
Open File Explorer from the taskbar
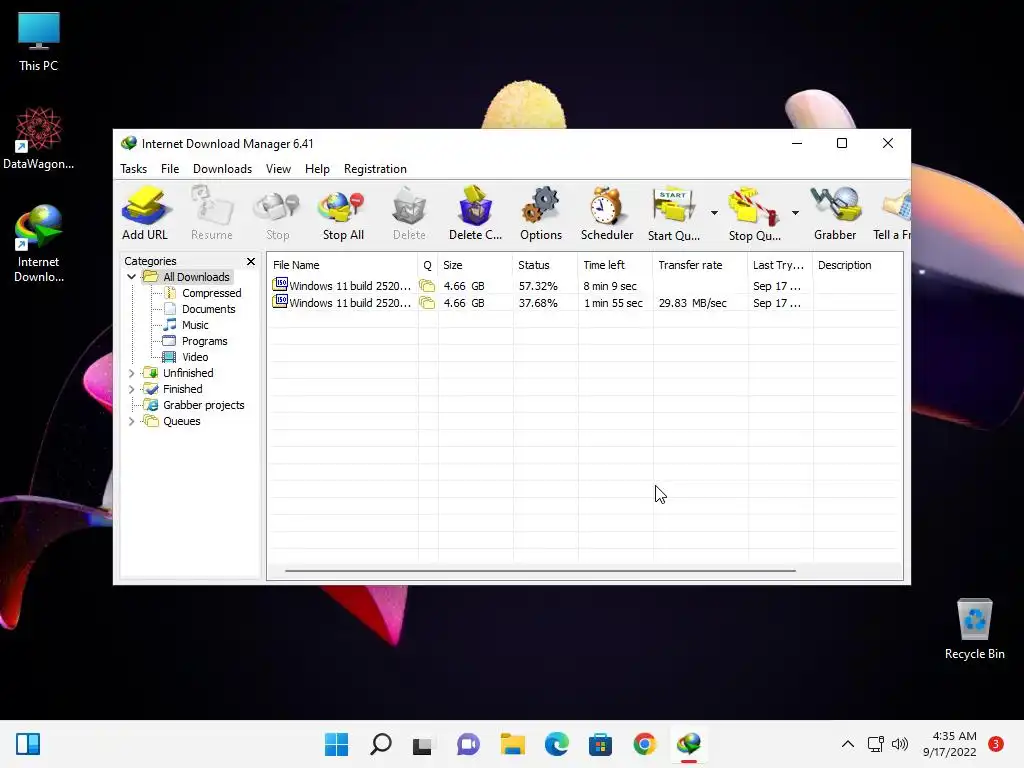tap(513, 744)
